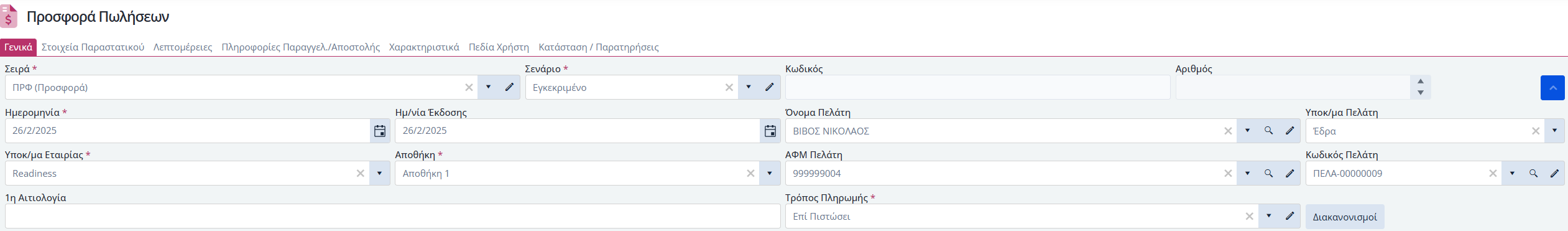Edit the Σειρά series with the pencil icon
The height and width of the screenshot is (231, 1568).
click(x=509, y=87)
